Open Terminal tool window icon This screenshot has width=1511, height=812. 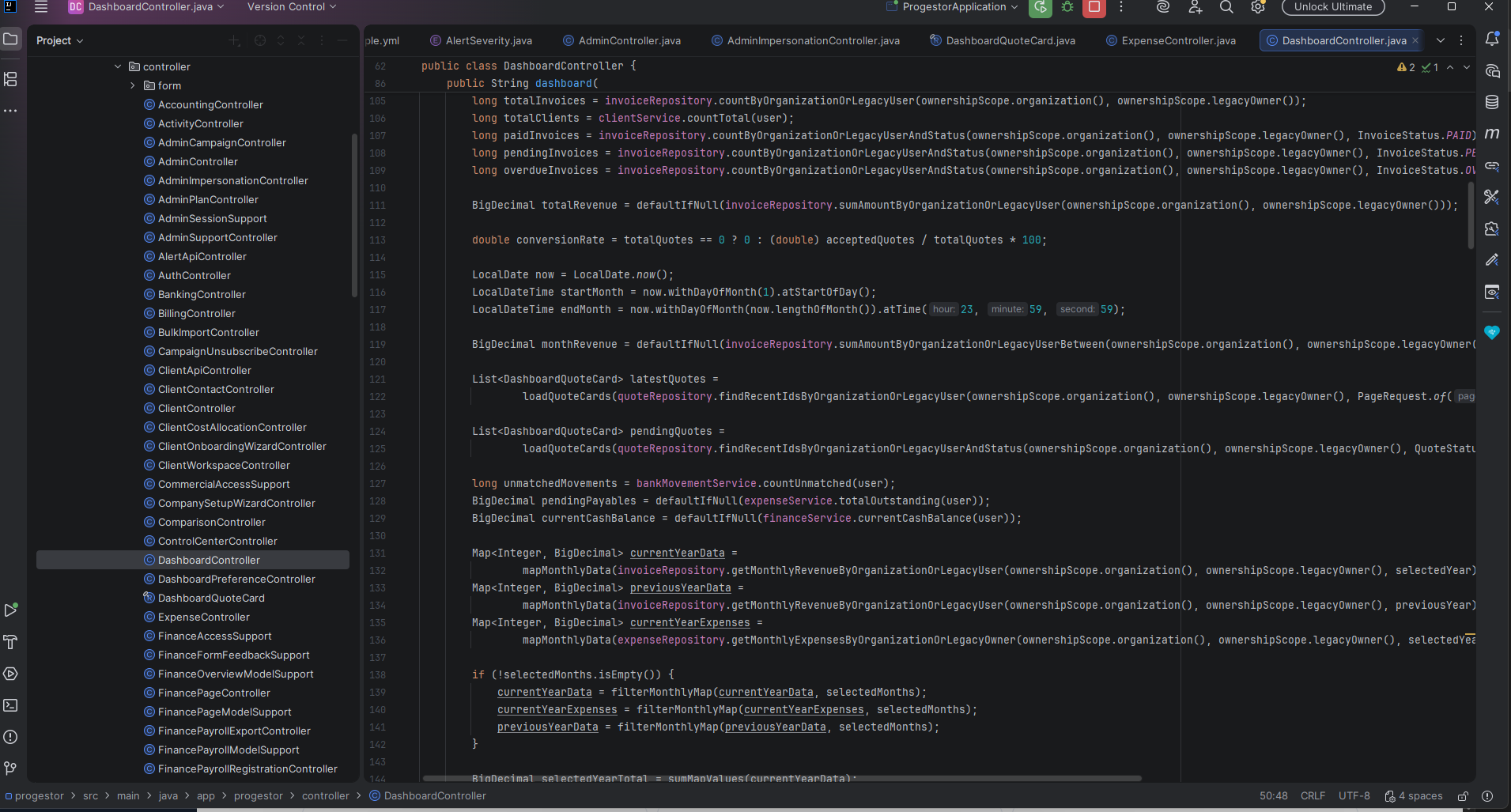11,705
